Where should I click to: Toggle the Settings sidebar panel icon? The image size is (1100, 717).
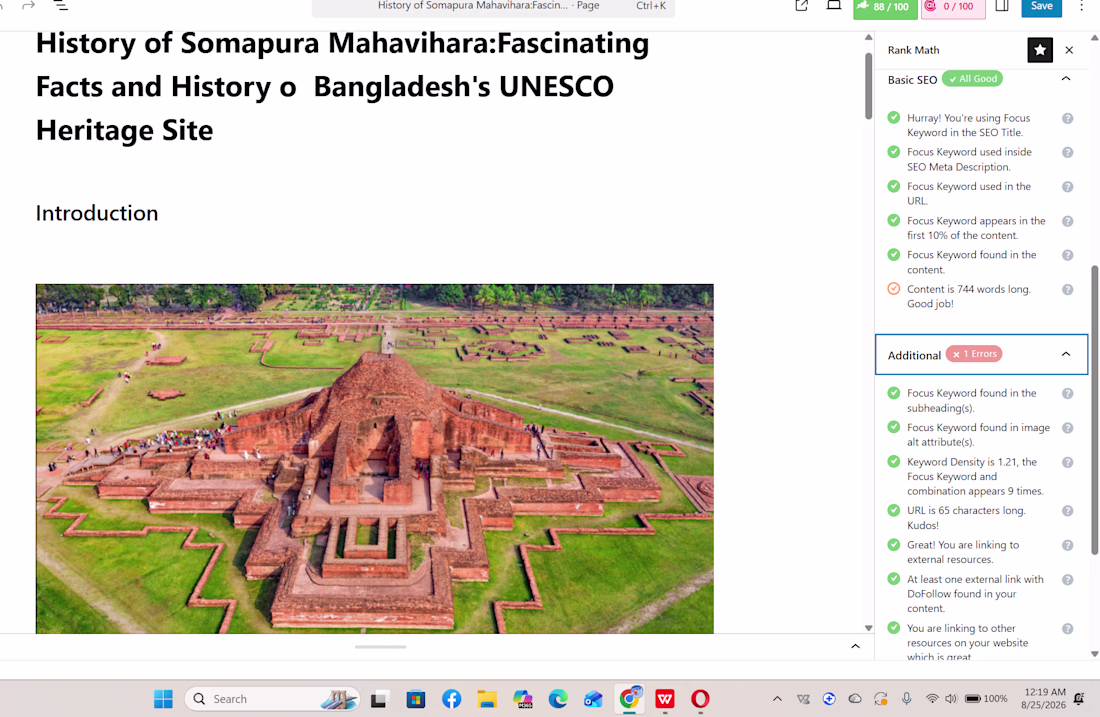point(1002,6)
